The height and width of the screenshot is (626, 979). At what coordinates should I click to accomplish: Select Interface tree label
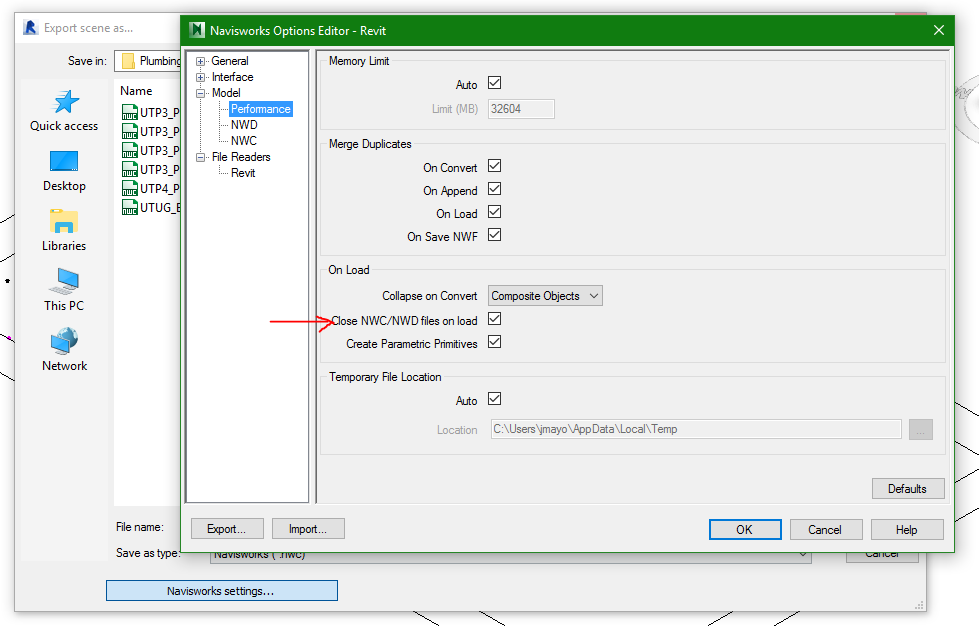pyautogui.click(x=232, y=77)
